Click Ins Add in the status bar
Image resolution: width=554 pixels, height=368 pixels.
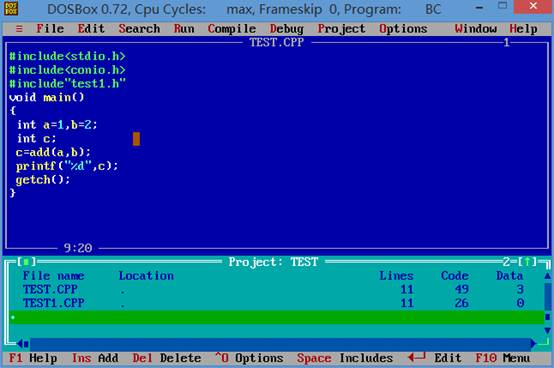(x=95, y=358)
